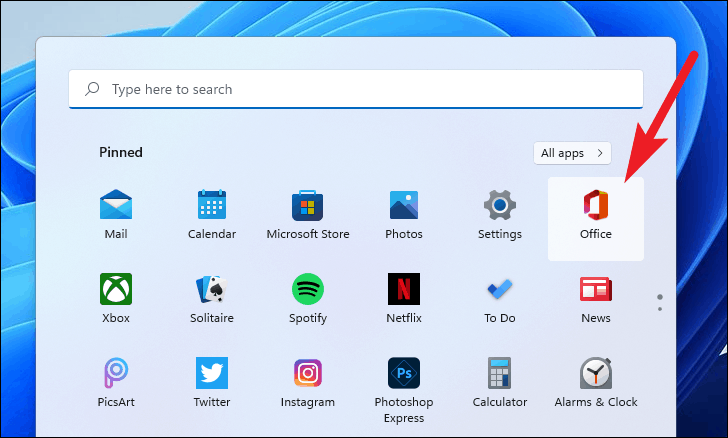Open Settings gear icon
Image resolution: width=728 pixels, height=438 pixels.
(500, 205)
